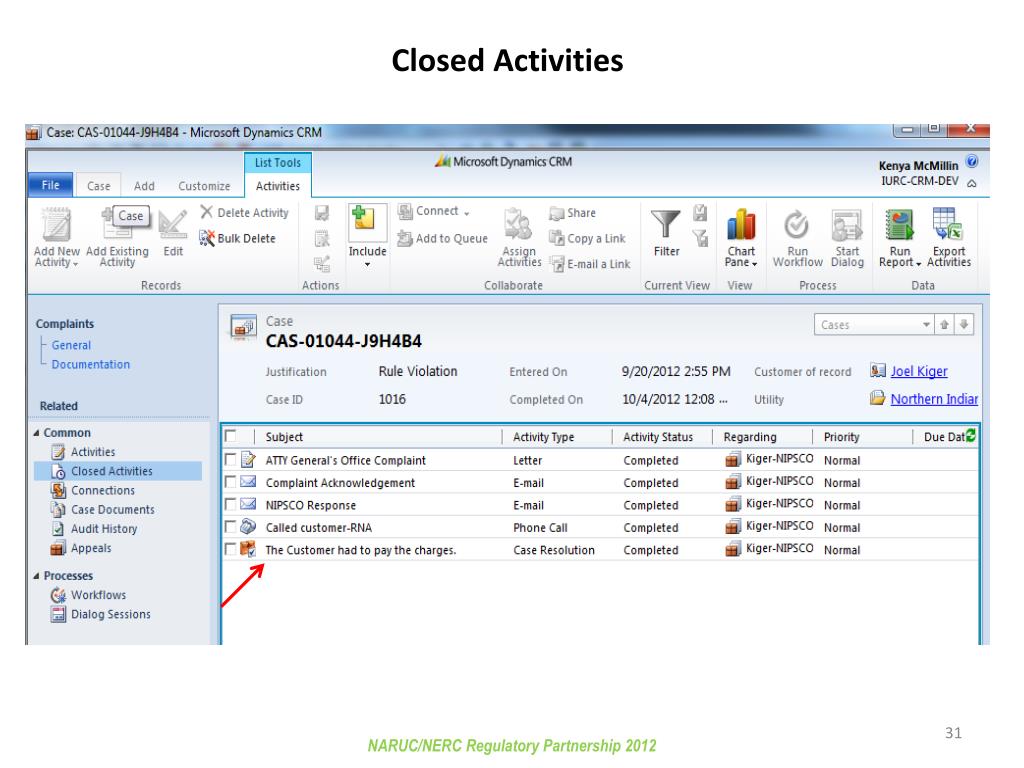Click the Complaint Acknowledgement e-mail icon
This screenshot has height=768, width=1024.
click(x=248, y=482)
